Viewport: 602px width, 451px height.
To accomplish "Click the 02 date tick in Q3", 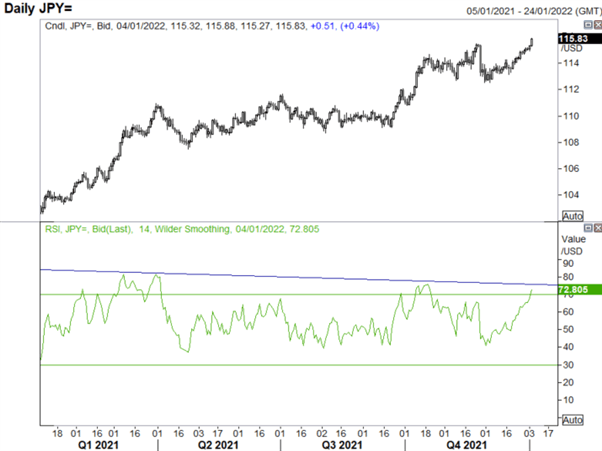I will (322, 434).
